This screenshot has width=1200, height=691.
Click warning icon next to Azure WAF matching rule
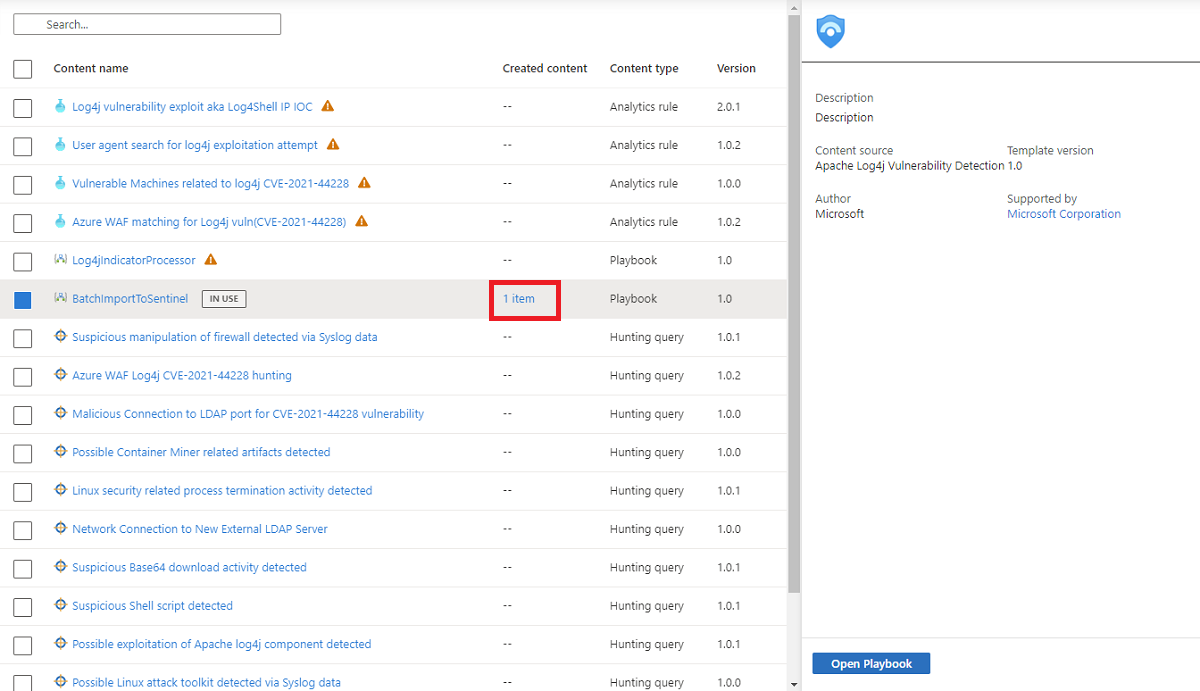(x=361, y=221)
